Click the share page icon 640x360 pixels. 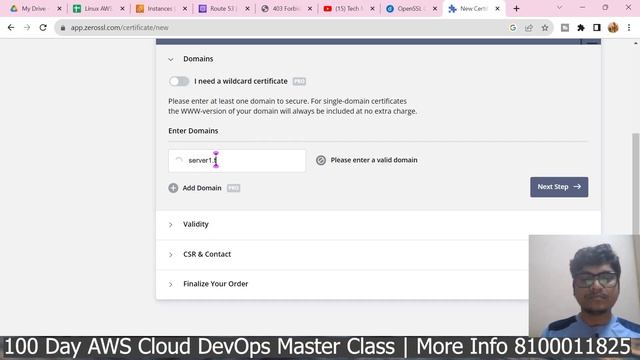tap(529, 28)
